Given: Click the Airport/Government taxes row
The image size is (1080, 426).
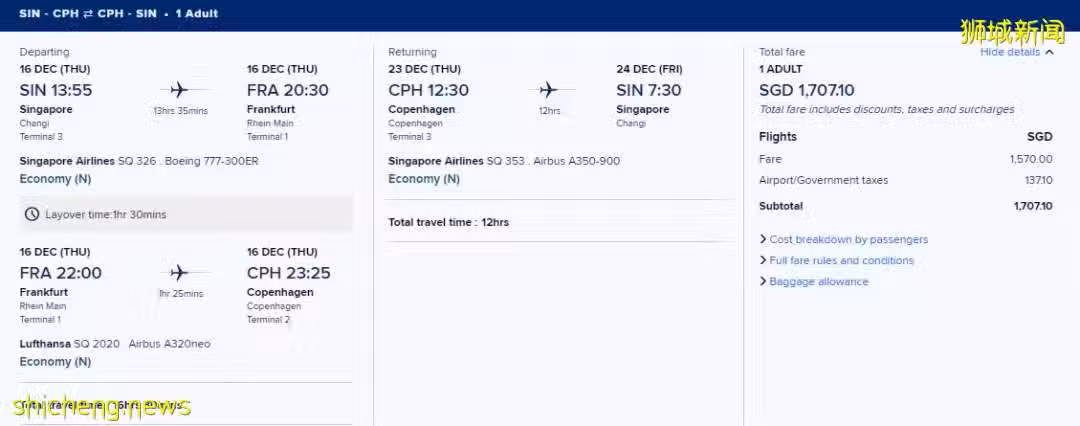Looking at the screenshot, I should tap(906, 181).
